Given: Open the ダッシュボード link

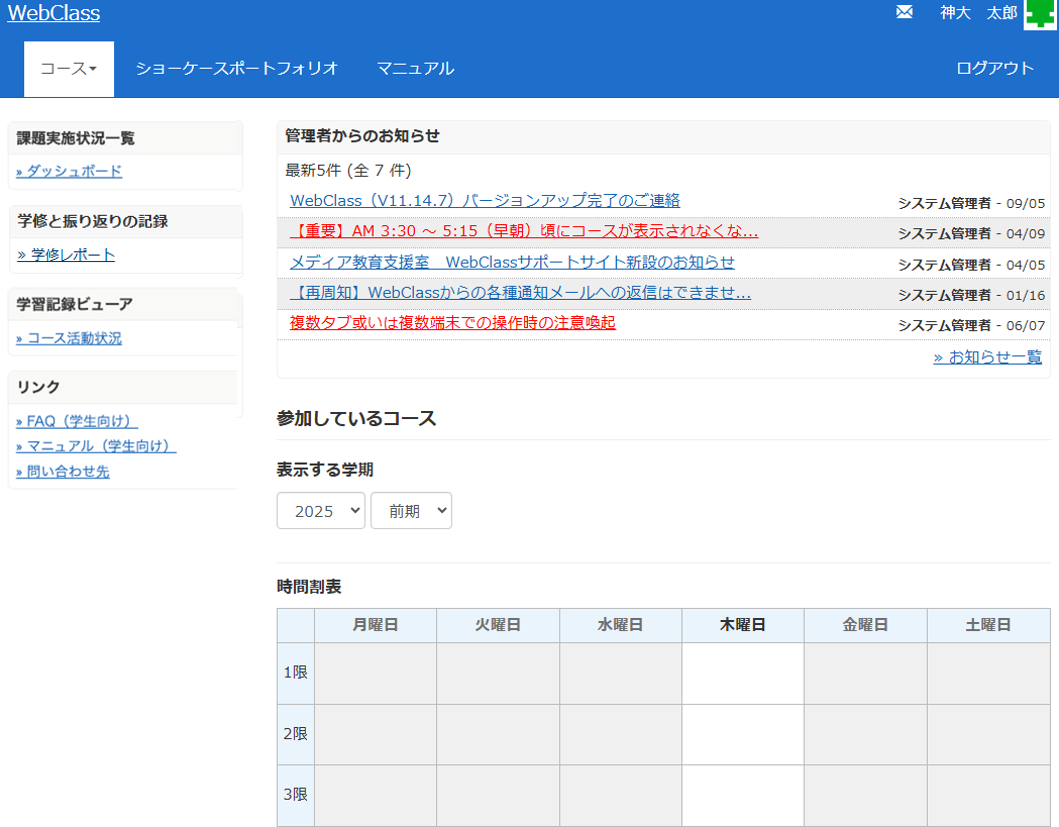Looking at the screenshot, I should pyautogui.click(x=69, y=171).
